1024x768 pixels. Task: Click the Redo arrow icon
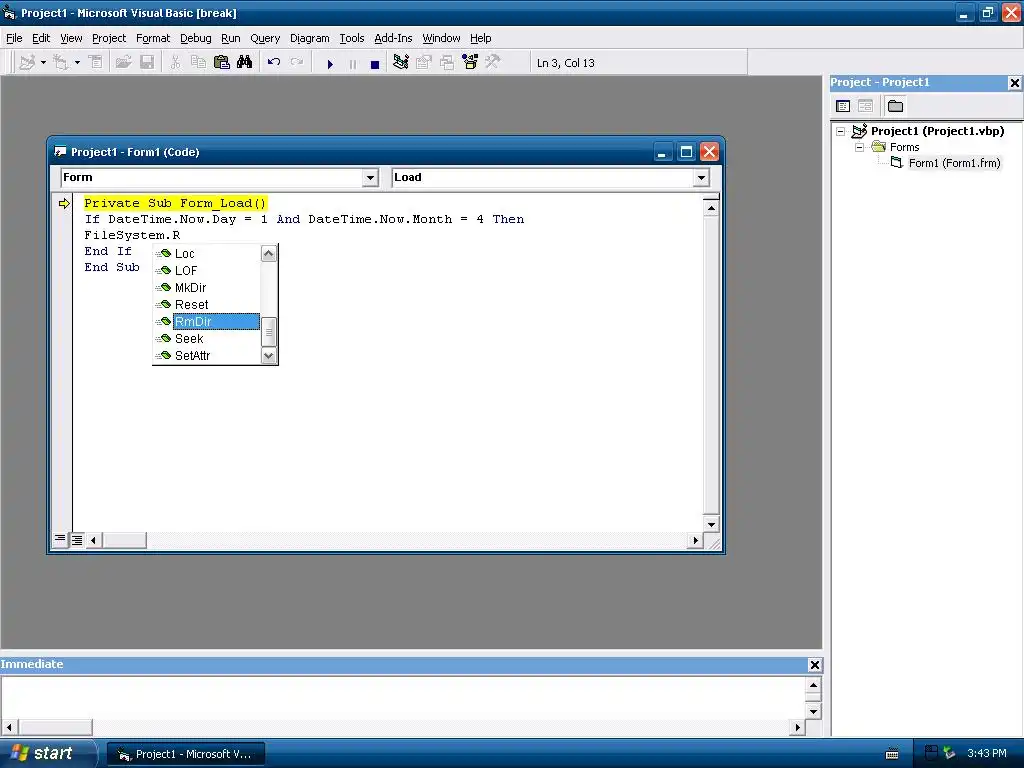[296, 63]
